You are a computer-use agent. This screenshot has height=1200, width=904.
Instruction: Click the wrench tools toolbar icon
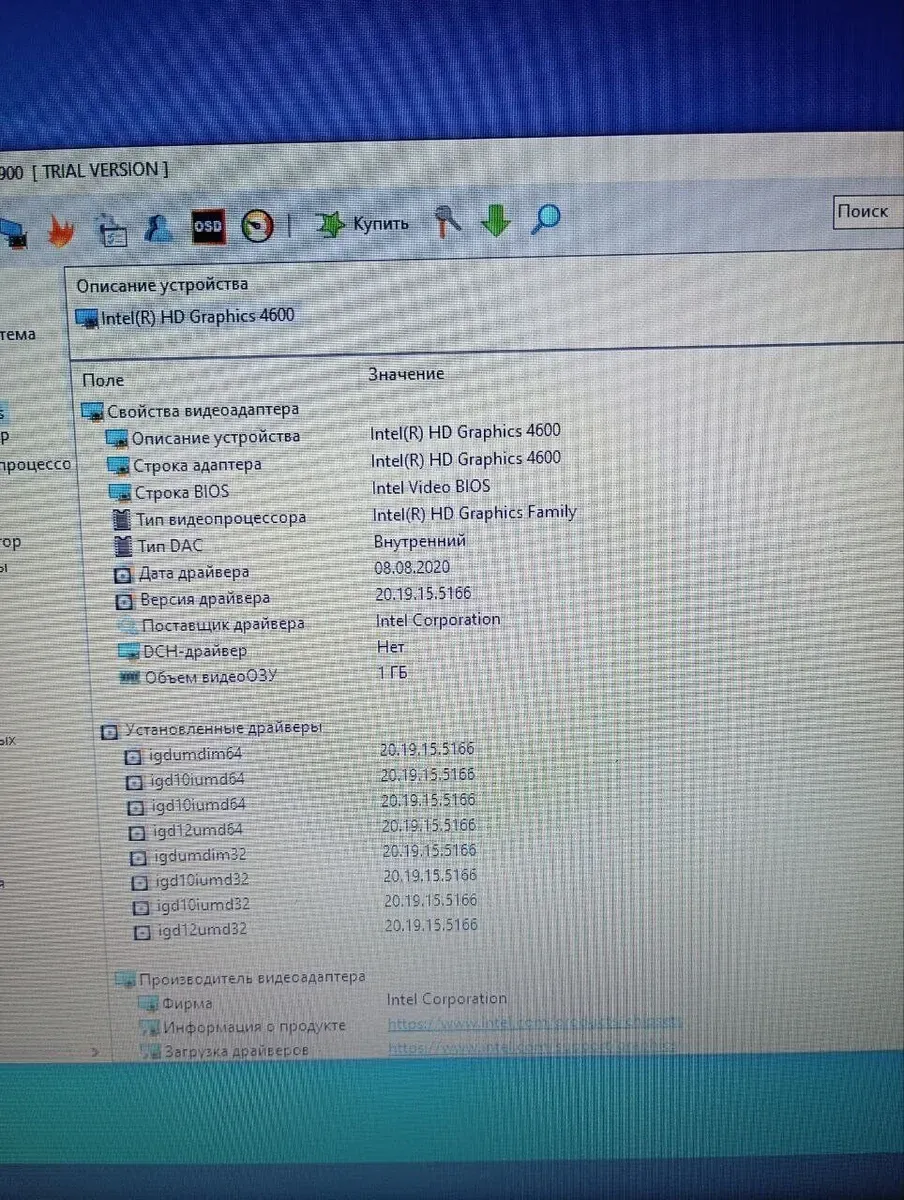(447, 221)
